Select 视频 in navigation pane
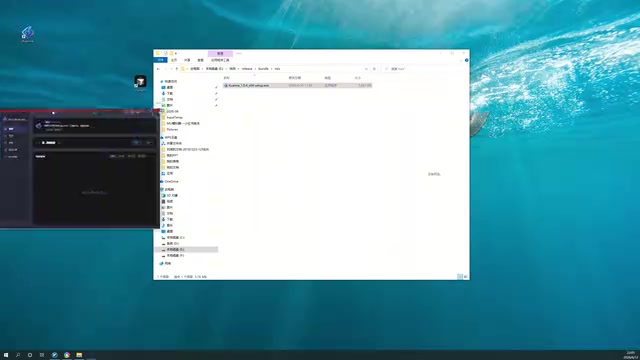This screenshot has height=360, width=640. [x=170, y=202]
